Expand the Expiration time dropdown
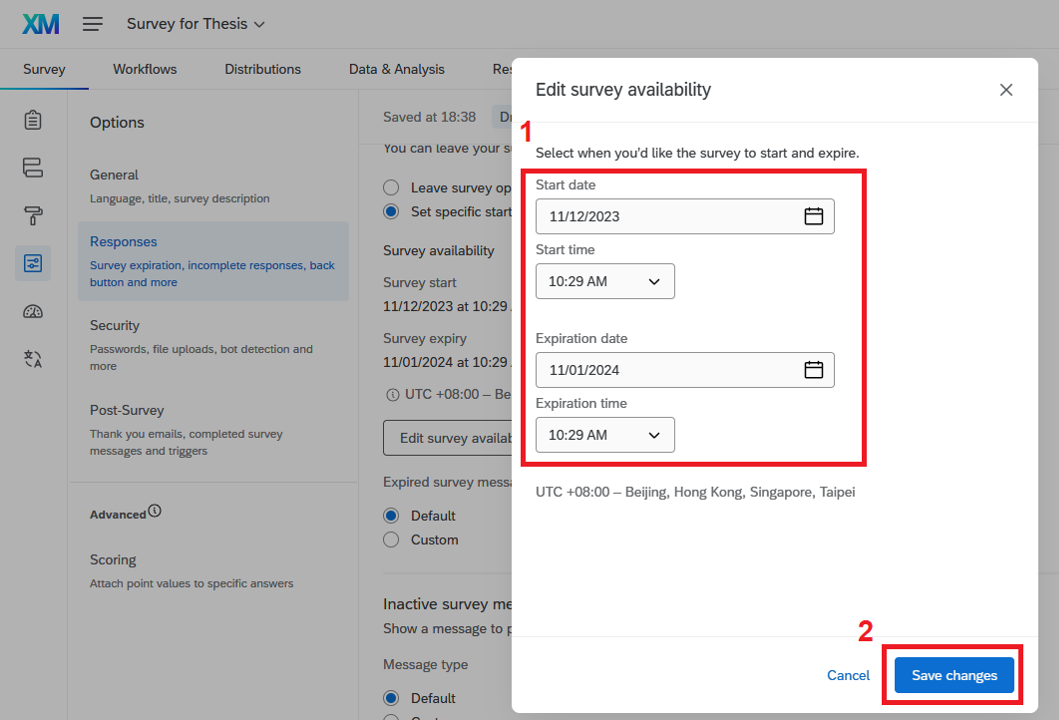Viewport: 1059px width, 720px height. point(605,435)
